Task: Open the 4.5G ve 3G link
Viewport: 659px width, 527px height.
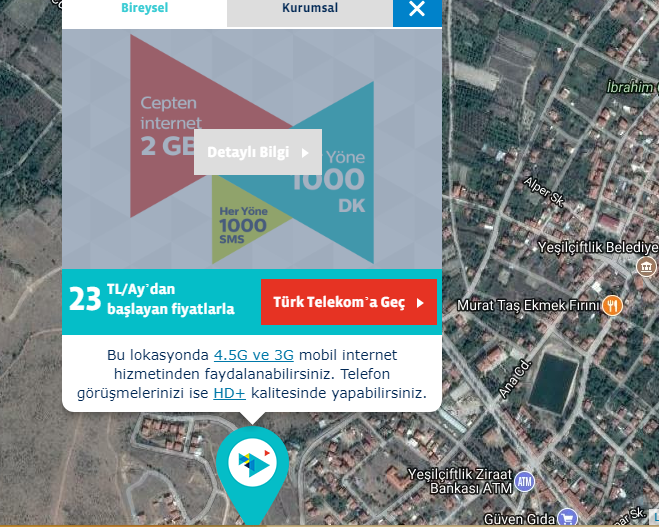Action: click(x=254, y=355)
